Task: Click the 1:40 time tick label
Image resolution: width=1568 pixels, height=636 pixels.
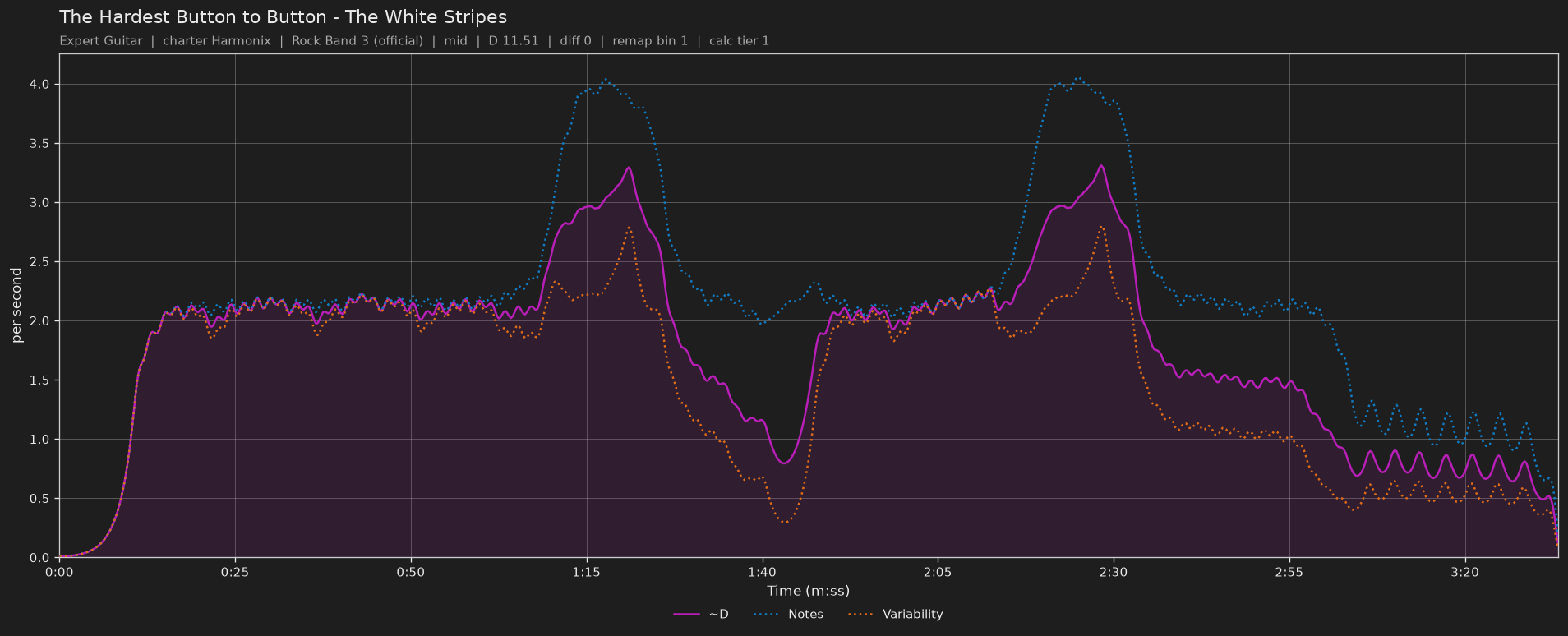Action: (x=762, y=572)
